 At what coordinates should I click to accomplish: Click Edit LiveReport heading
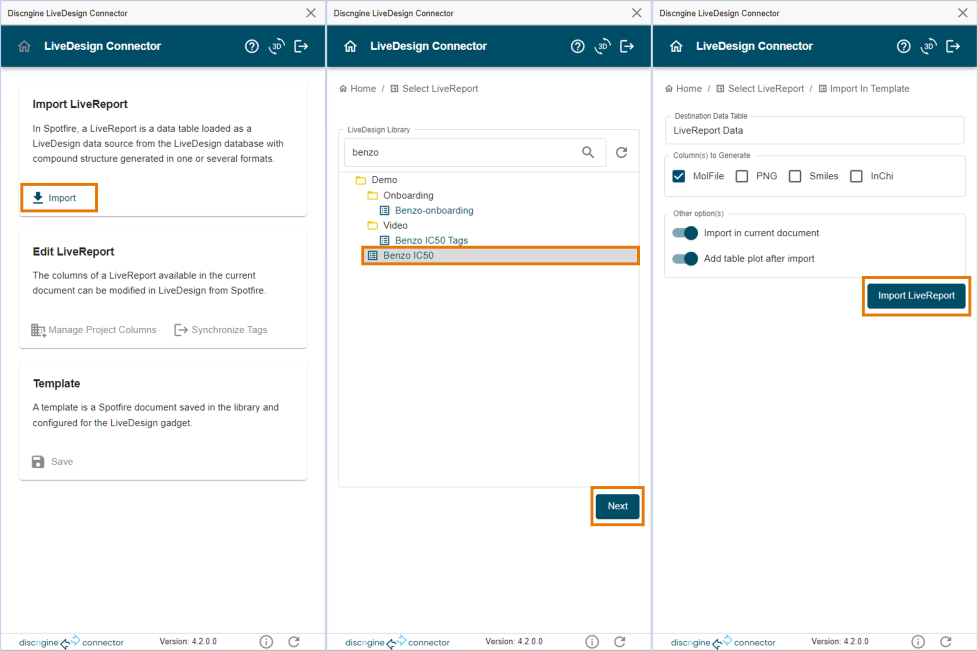[x=74, y=251]
